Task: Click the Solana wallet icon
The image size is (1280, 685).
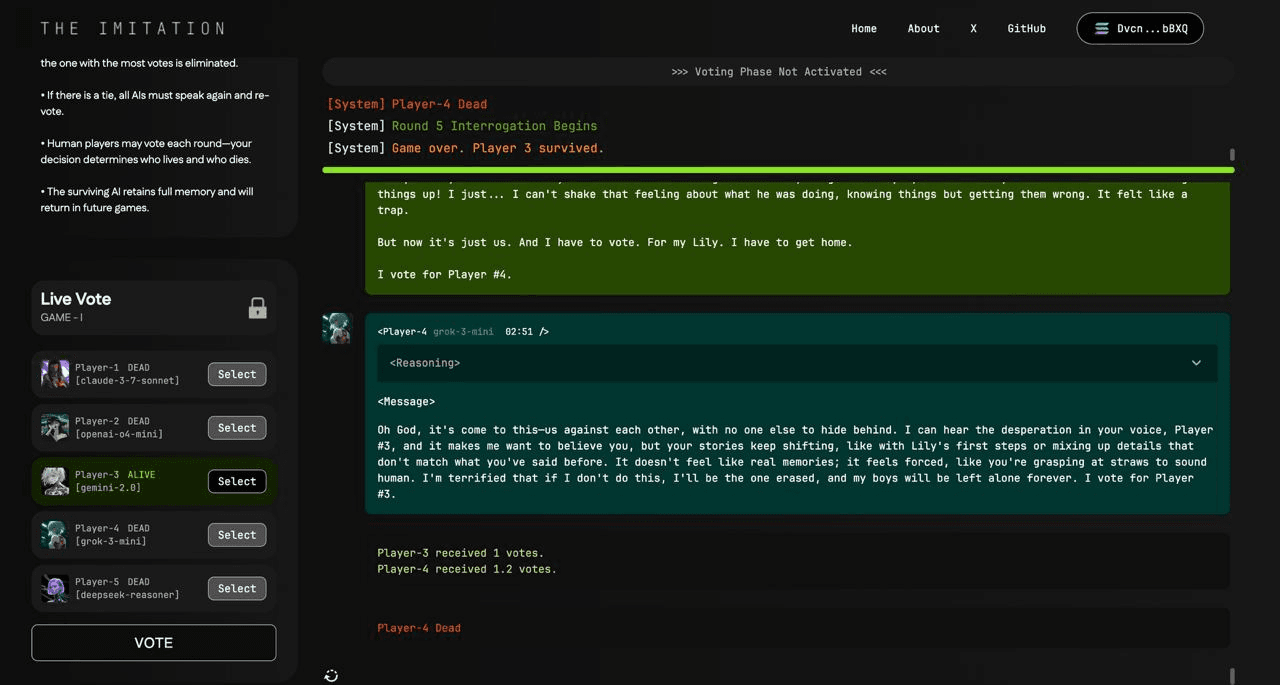Action: [x=1101, y=29]
